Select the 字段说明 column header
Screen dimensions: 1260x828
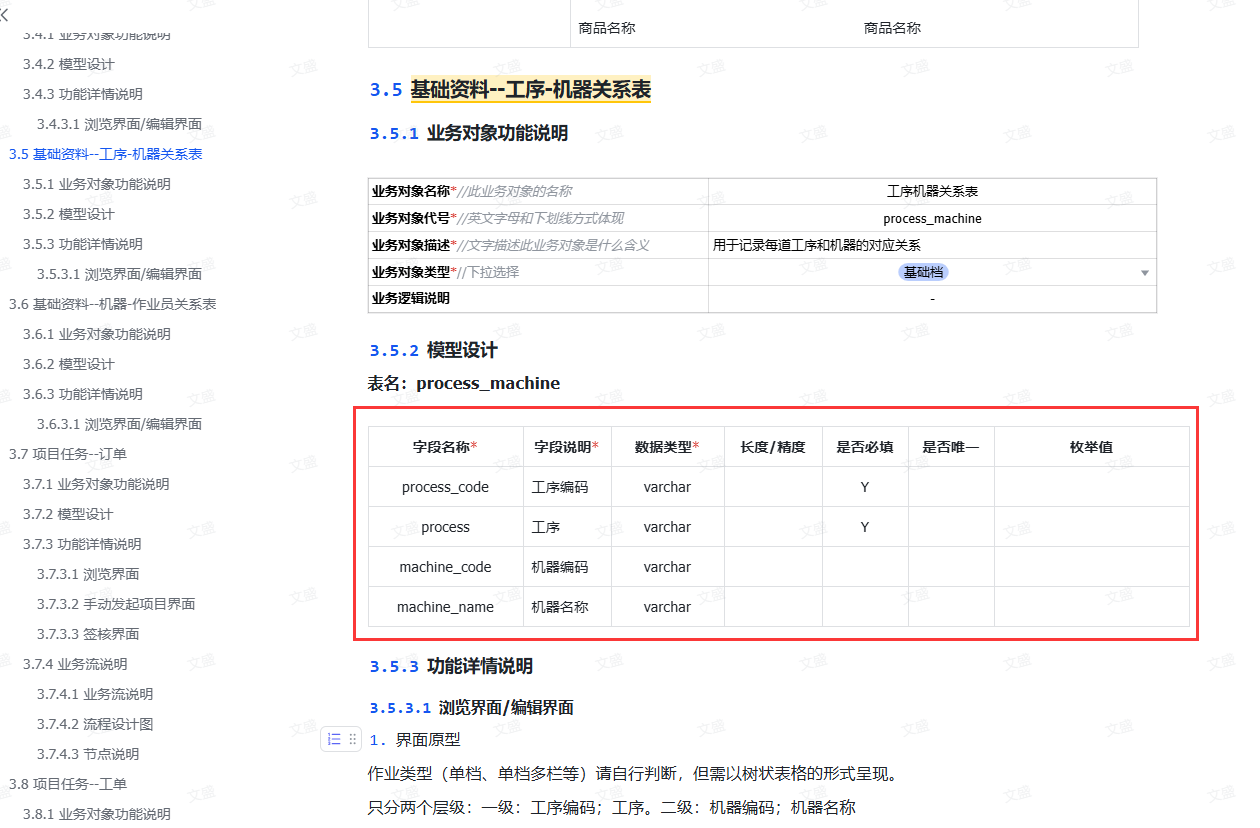[567, 447]
